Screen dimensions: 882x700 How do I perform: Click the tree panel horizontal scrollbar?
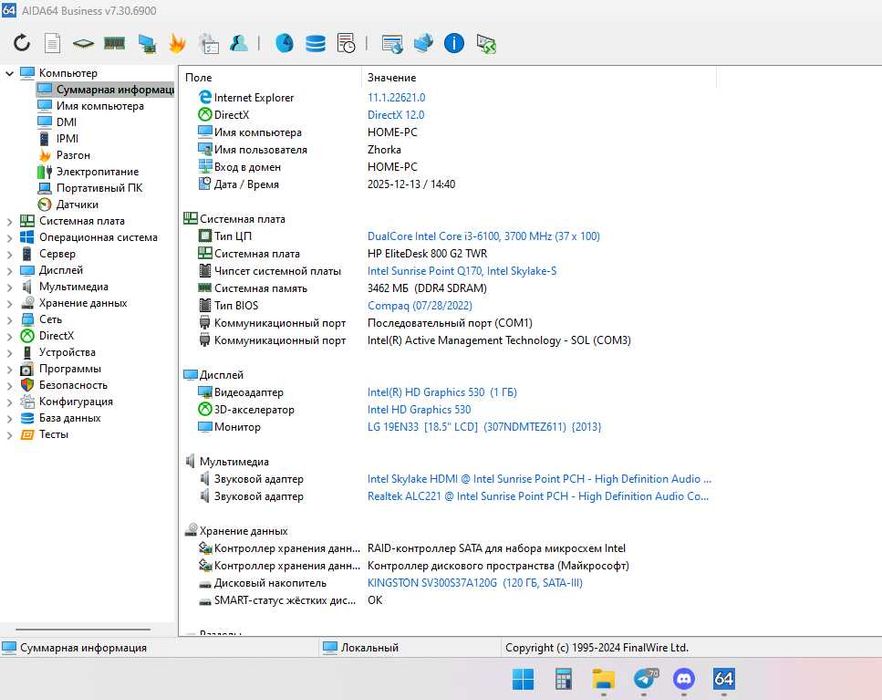pyautogui.click(x=83, y=629)
